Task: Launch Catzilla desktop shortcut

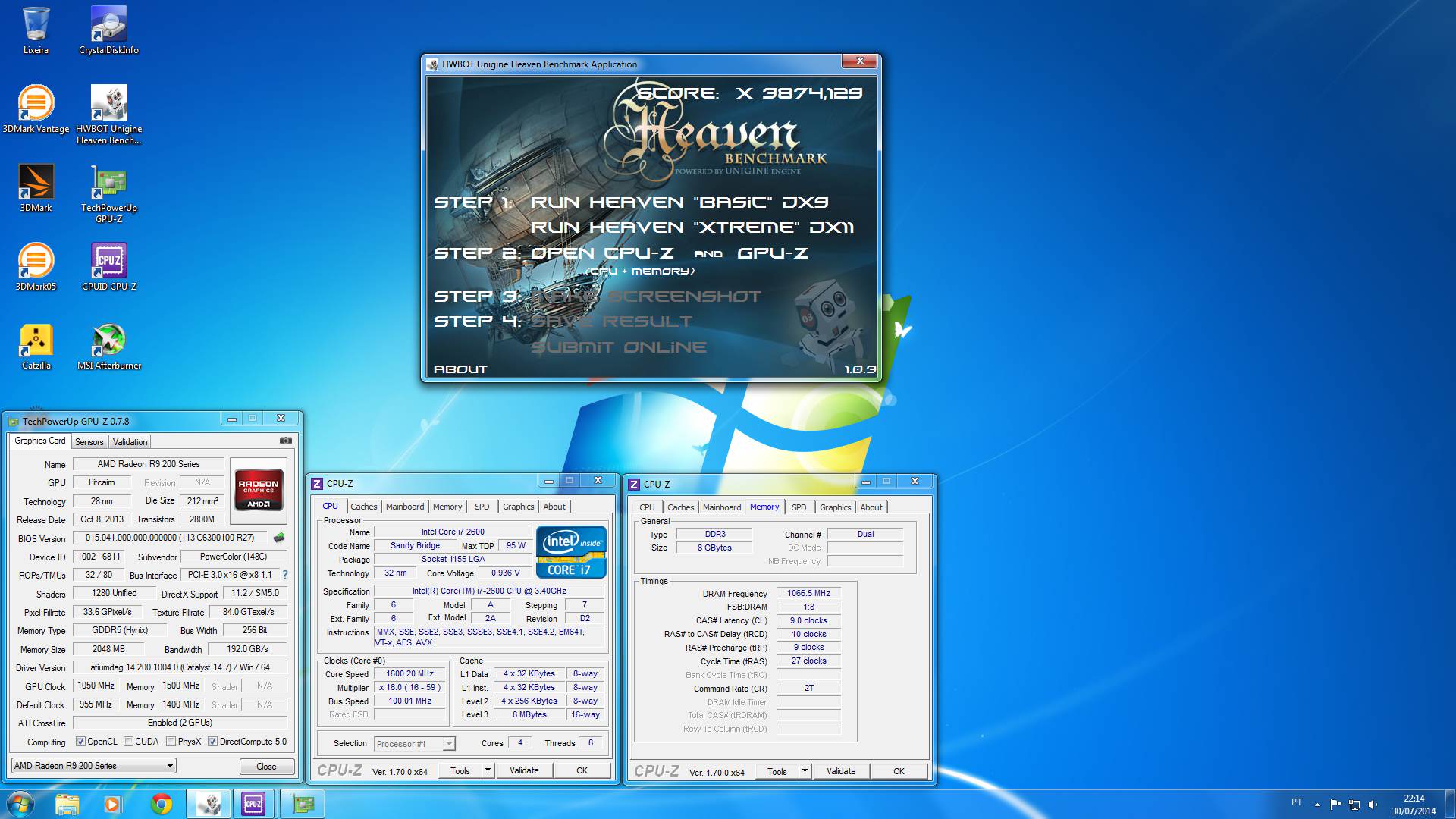Action: 36,347
